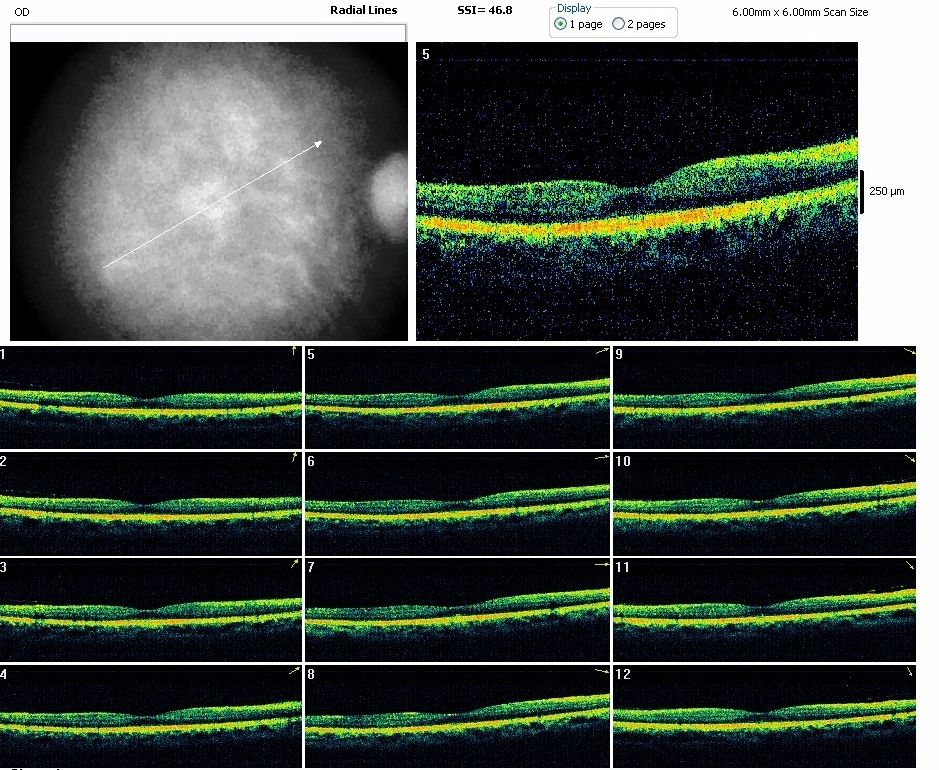Image resolution: width=939 pixels, height=770 pixels.
Task: Show radial scan thumbnail number 10
Action: (764, 503)
